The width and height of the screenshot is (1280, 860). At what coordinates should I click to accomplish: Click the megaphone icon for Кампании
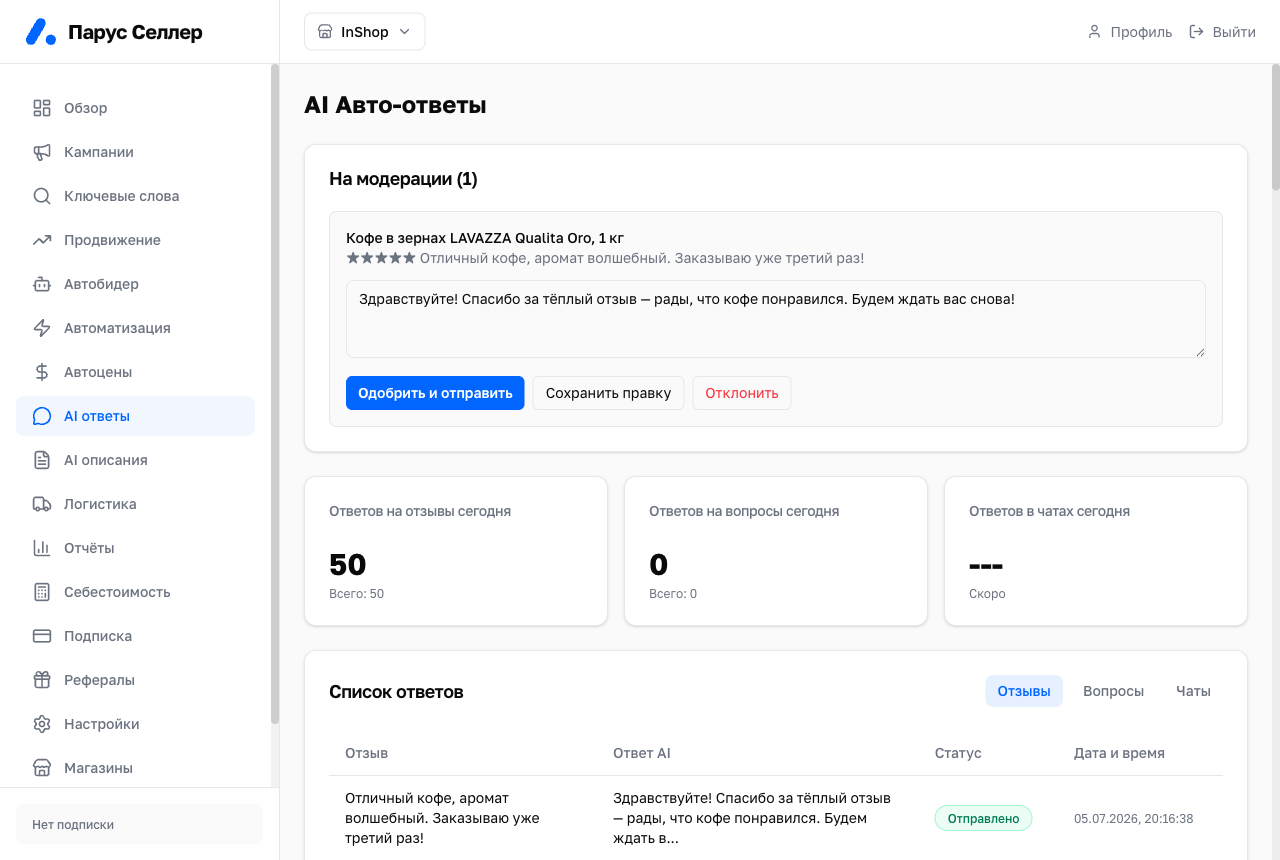pos(42,152)
